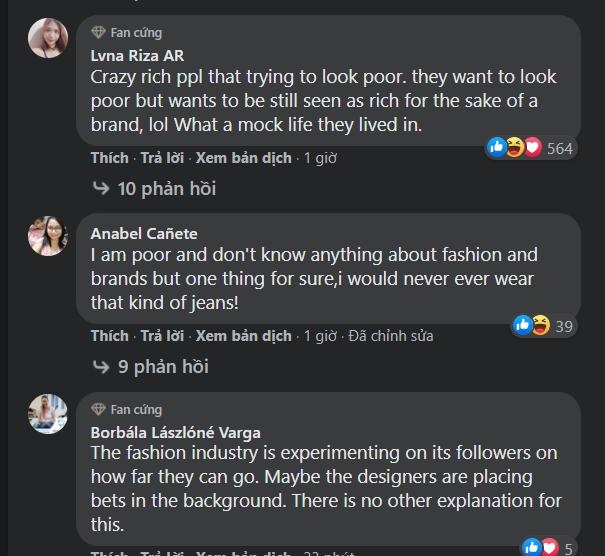This screenshot has height=556, width=605.
Task: Open reaction icons on Lvna Riza's comment
Action: point(515,148)
